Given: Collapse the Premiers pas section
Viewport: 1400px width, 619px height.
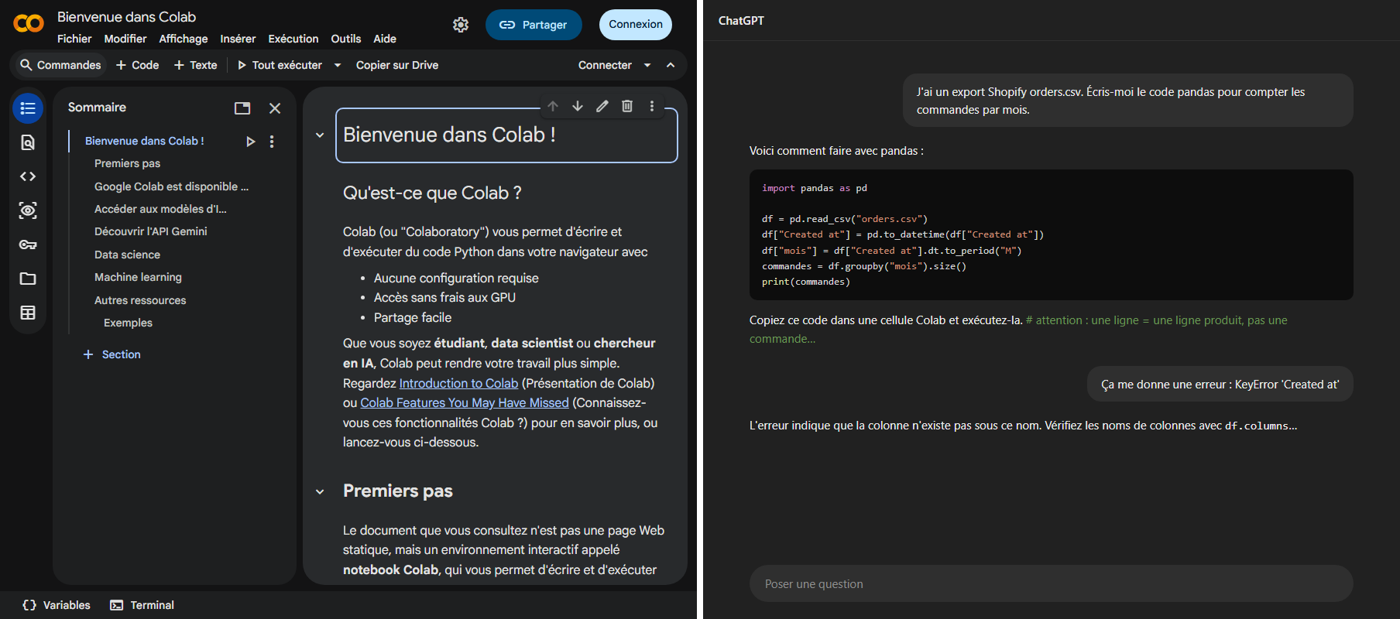Looking at the screenshot, I should (320, 491).
